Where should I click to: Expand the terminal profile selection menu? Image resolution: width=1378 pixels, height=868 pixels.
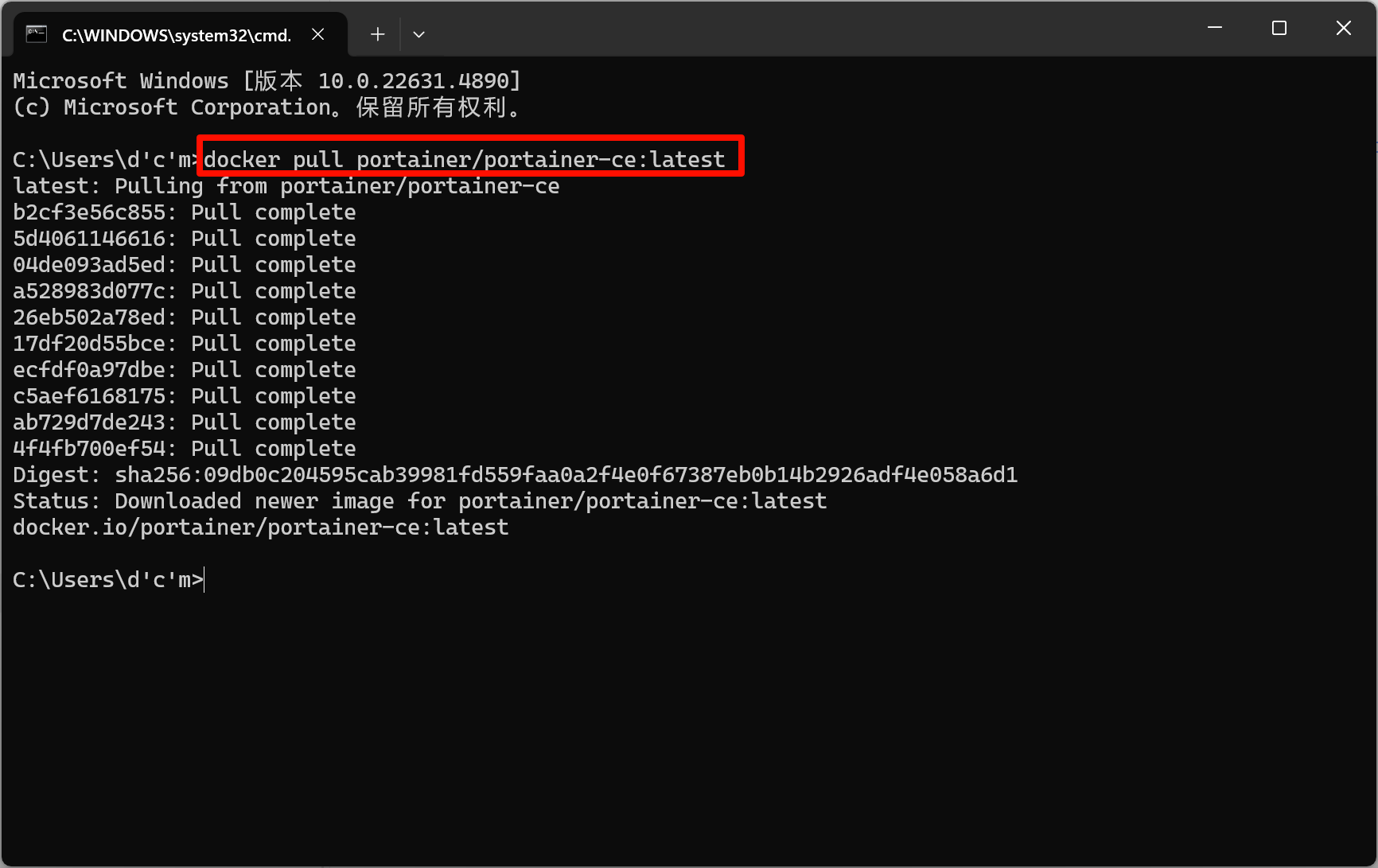pos(419,34)
